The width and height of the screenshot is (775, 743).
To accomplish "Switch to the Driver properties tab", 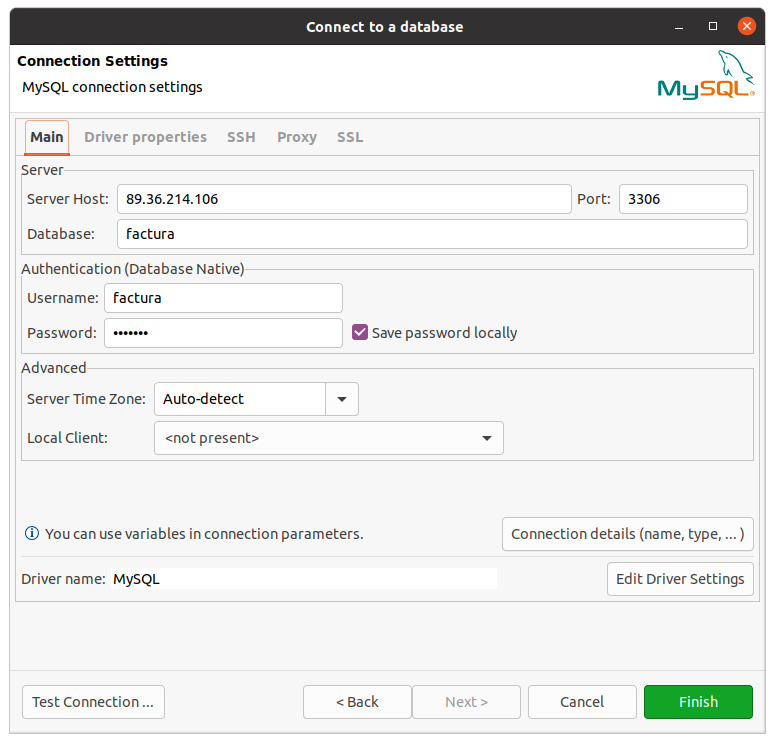I will [145, 137].
